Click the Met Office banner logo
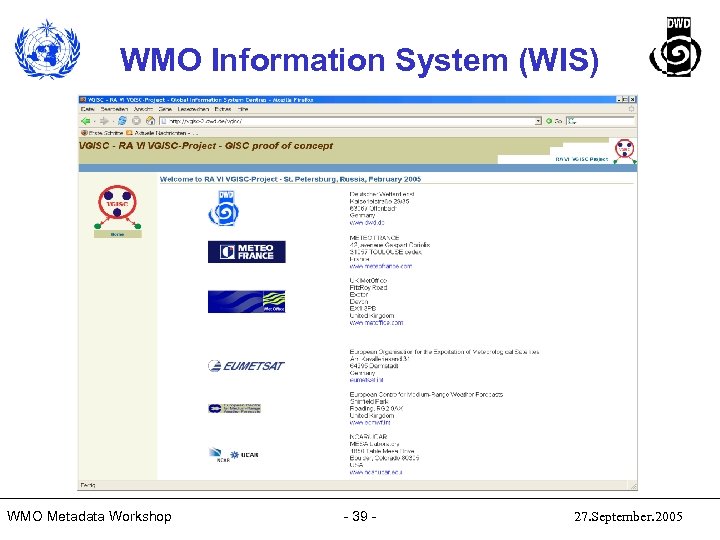The width and height of the screenshot is (720, 540). point(247,302)
